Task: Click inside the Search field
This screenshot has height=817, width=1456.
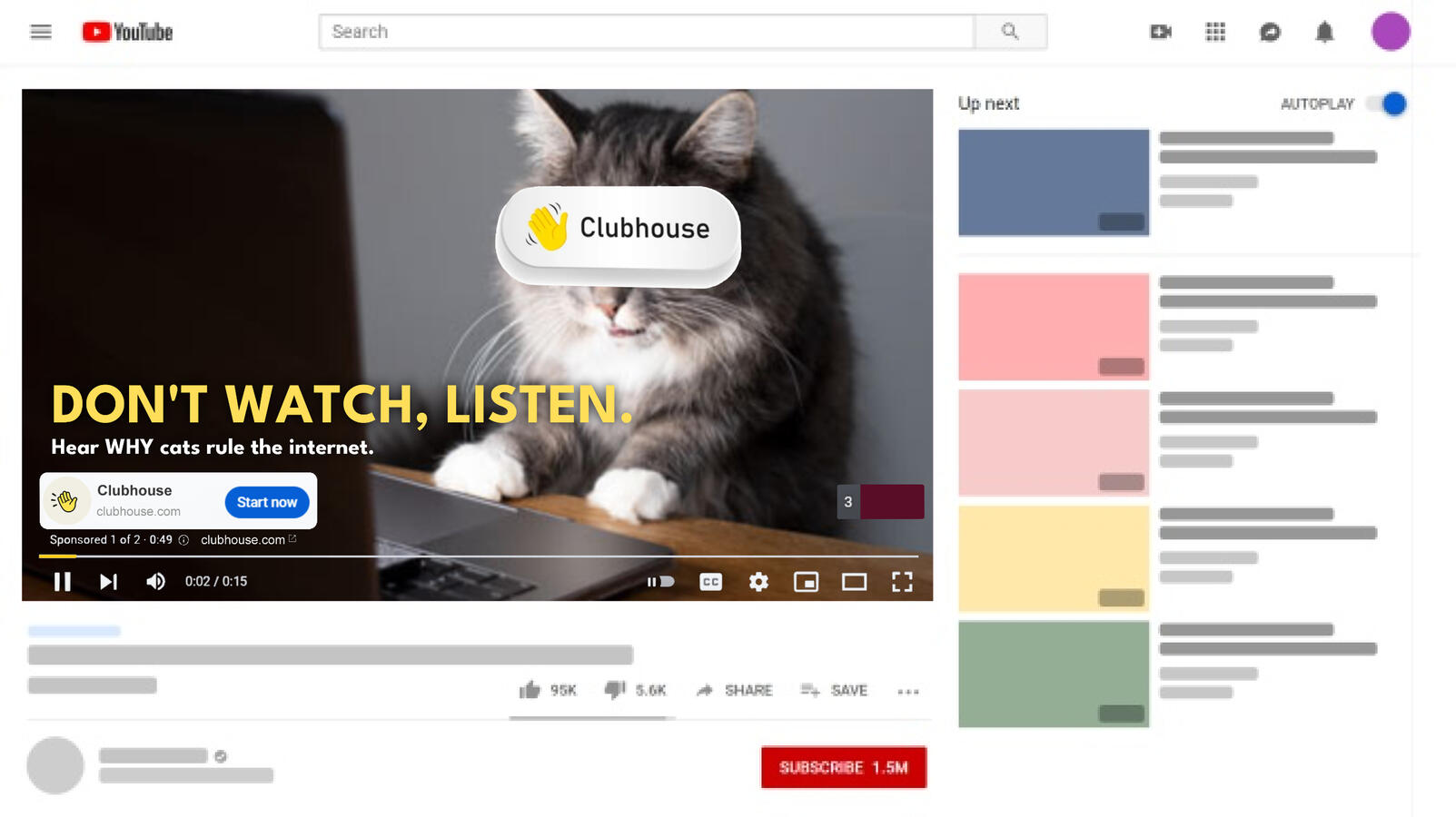Action: pos(647,32)
